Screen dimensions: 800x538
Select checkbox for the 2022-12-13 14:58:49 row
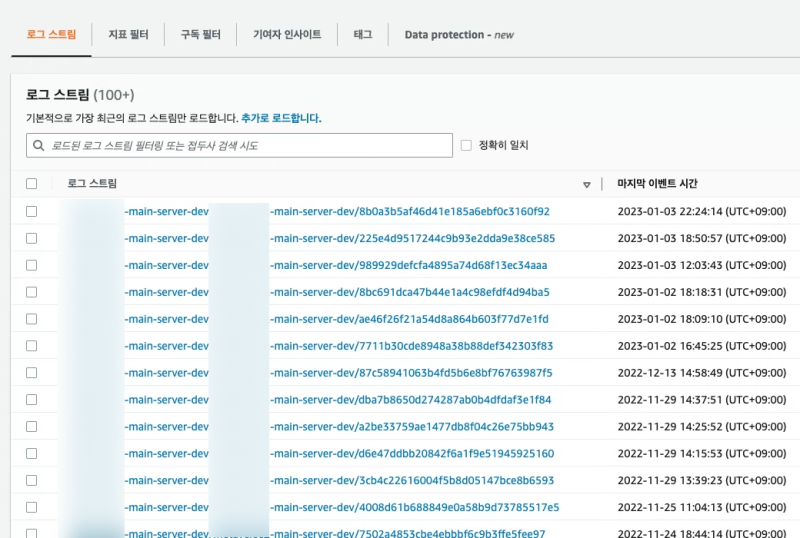31,373
